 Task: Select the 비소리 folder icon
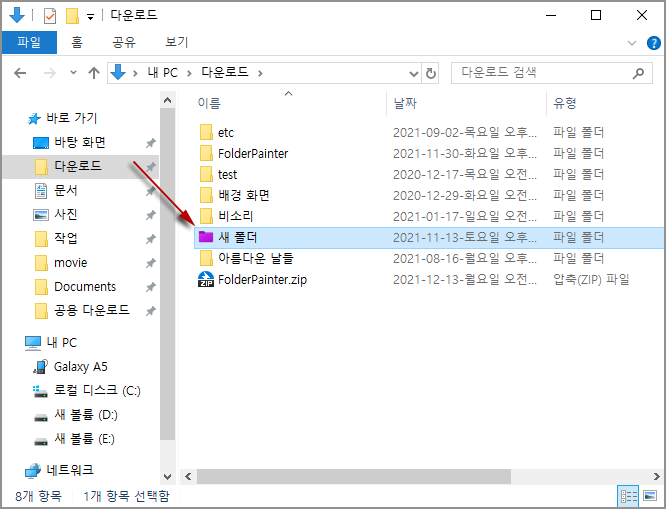pyautogui.click(x=206, y=216)
